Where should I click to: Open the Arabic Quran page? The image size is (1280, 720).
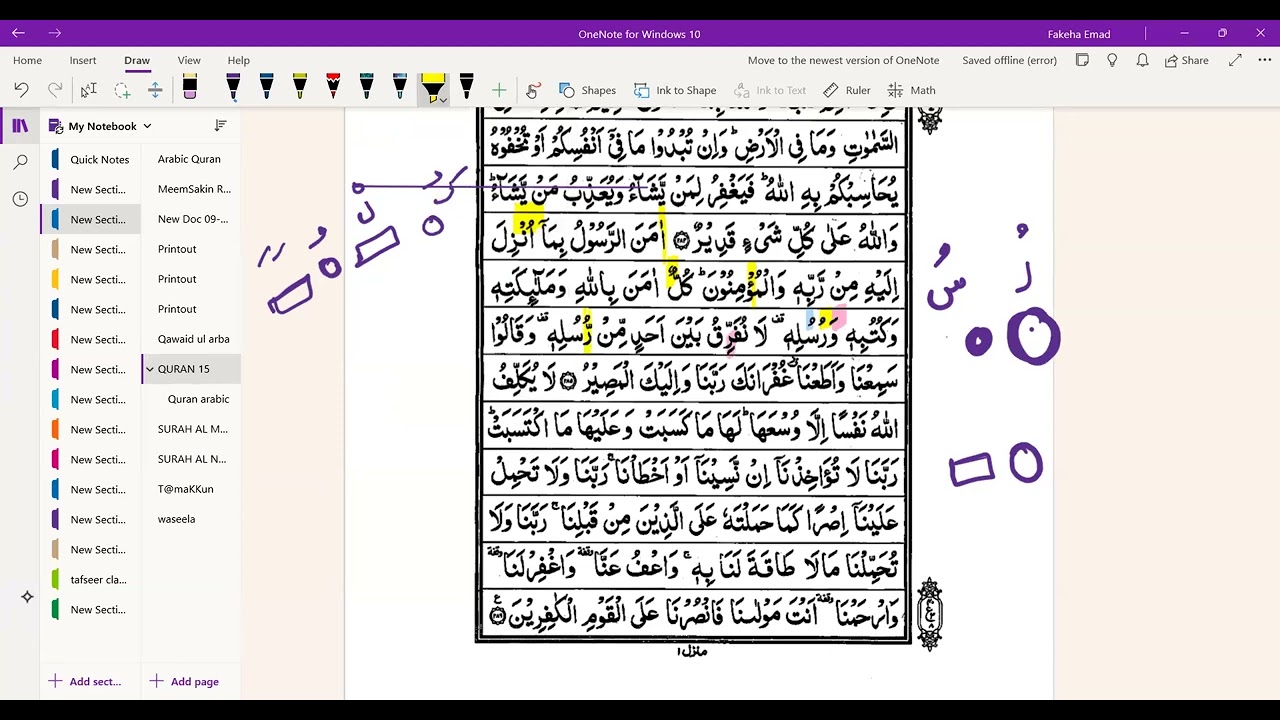191,159
